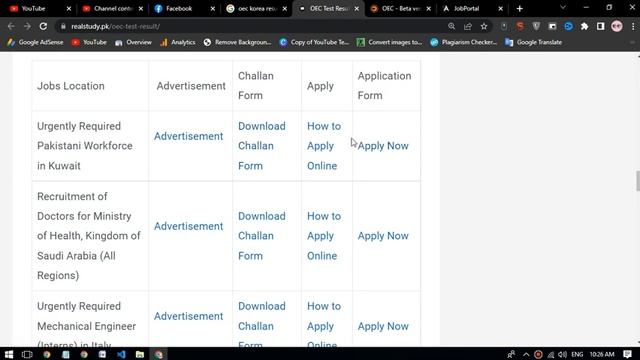Open the tab search dropdown arrow
This screenshot has width=640, height=360.
point(563,8)
